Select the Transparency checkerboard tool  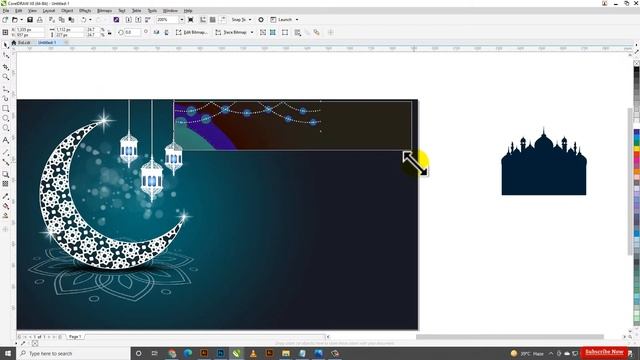coord(6,184)
